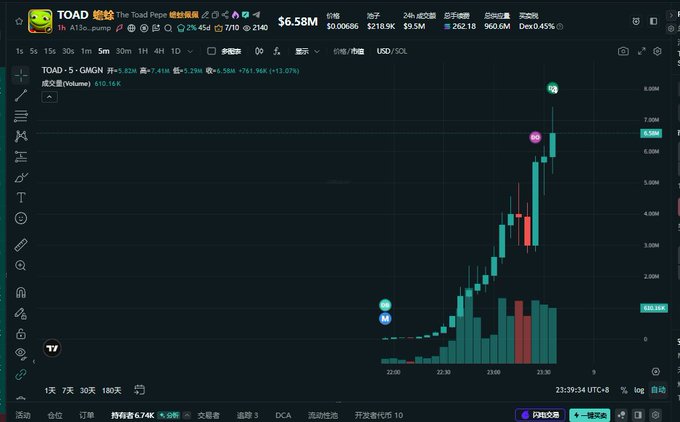Viewport: 680px width, 422px height.
Task: Click the 闪电交易 flash trade button
Action: point(540,415)
